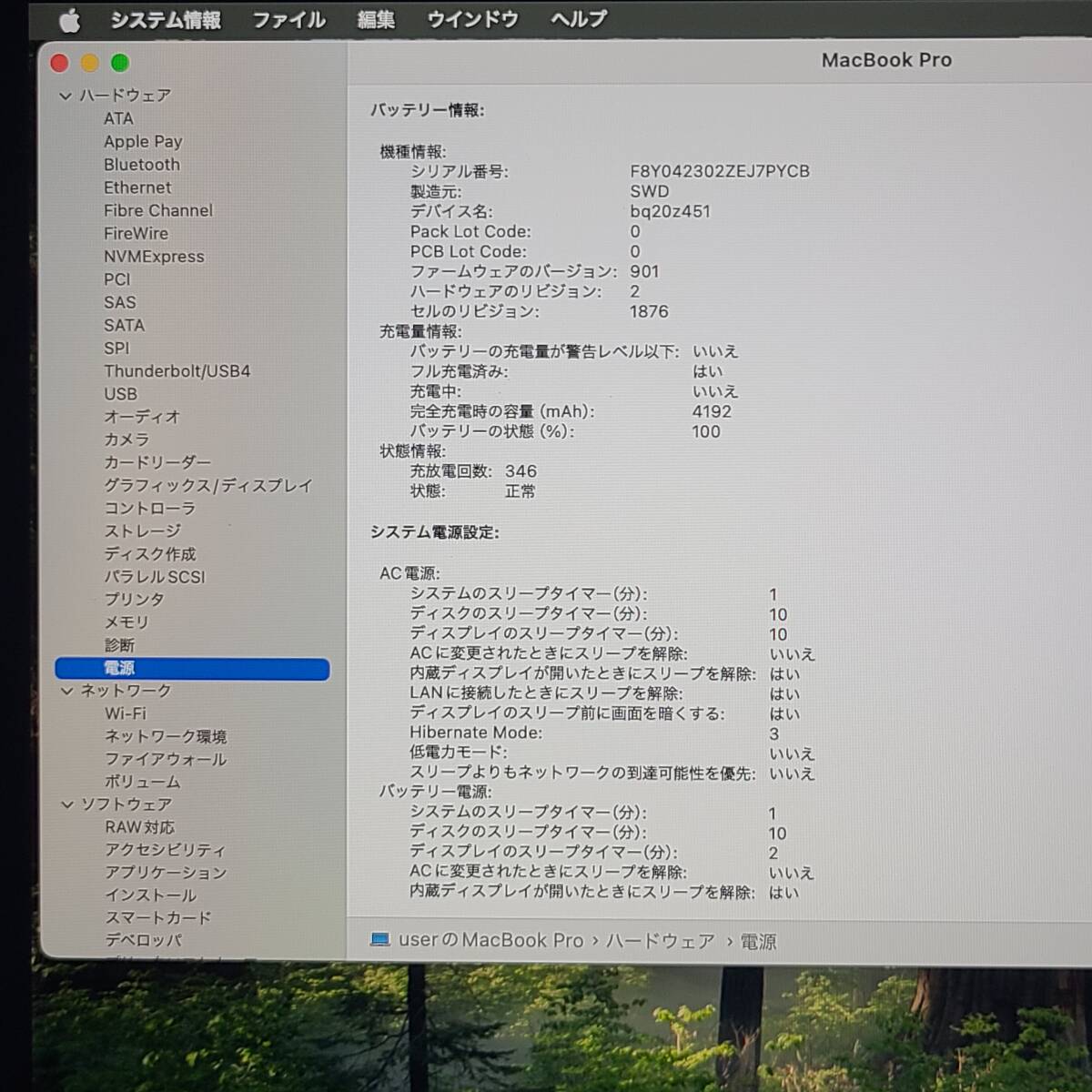The image size is (1092, 1092).
Task: Click the システム電源設定 heading
Action: [x=435, y=532]
